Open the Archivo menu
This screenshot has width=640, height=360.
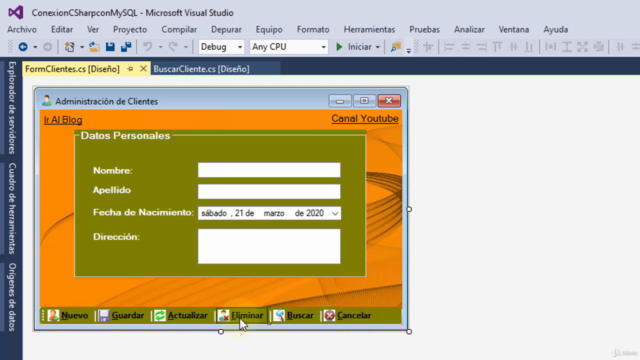pos(22,29)
